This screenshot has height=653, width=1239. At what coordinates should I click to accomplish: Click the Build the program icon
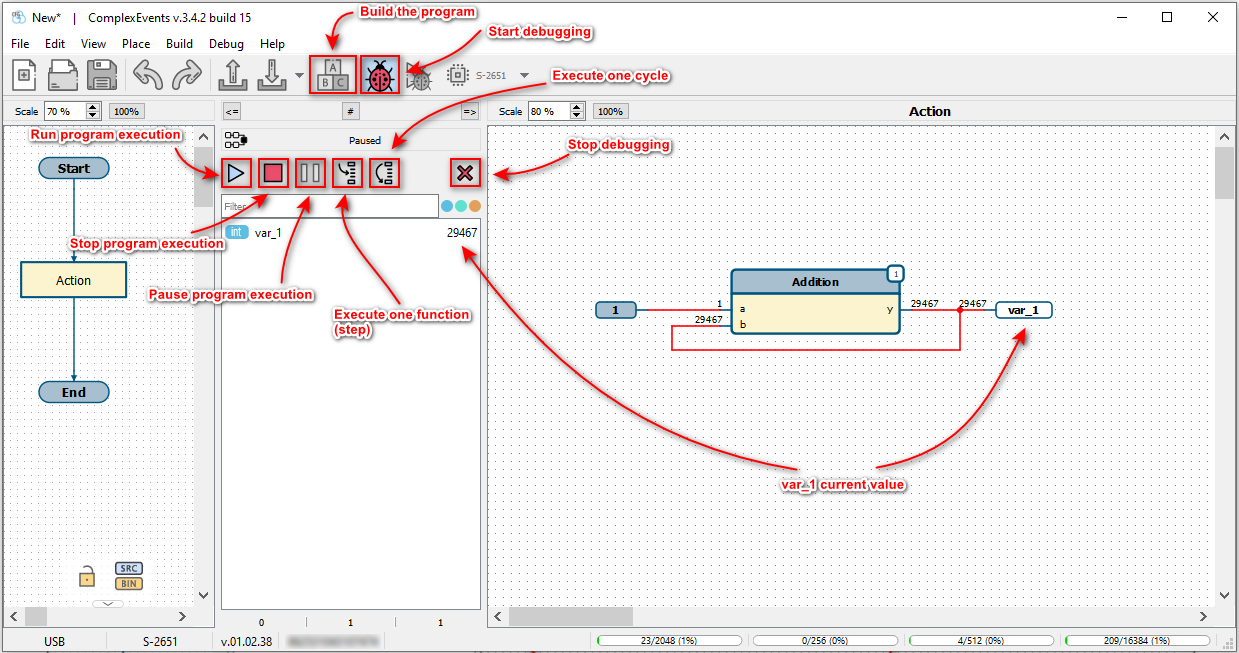point(332,75)
